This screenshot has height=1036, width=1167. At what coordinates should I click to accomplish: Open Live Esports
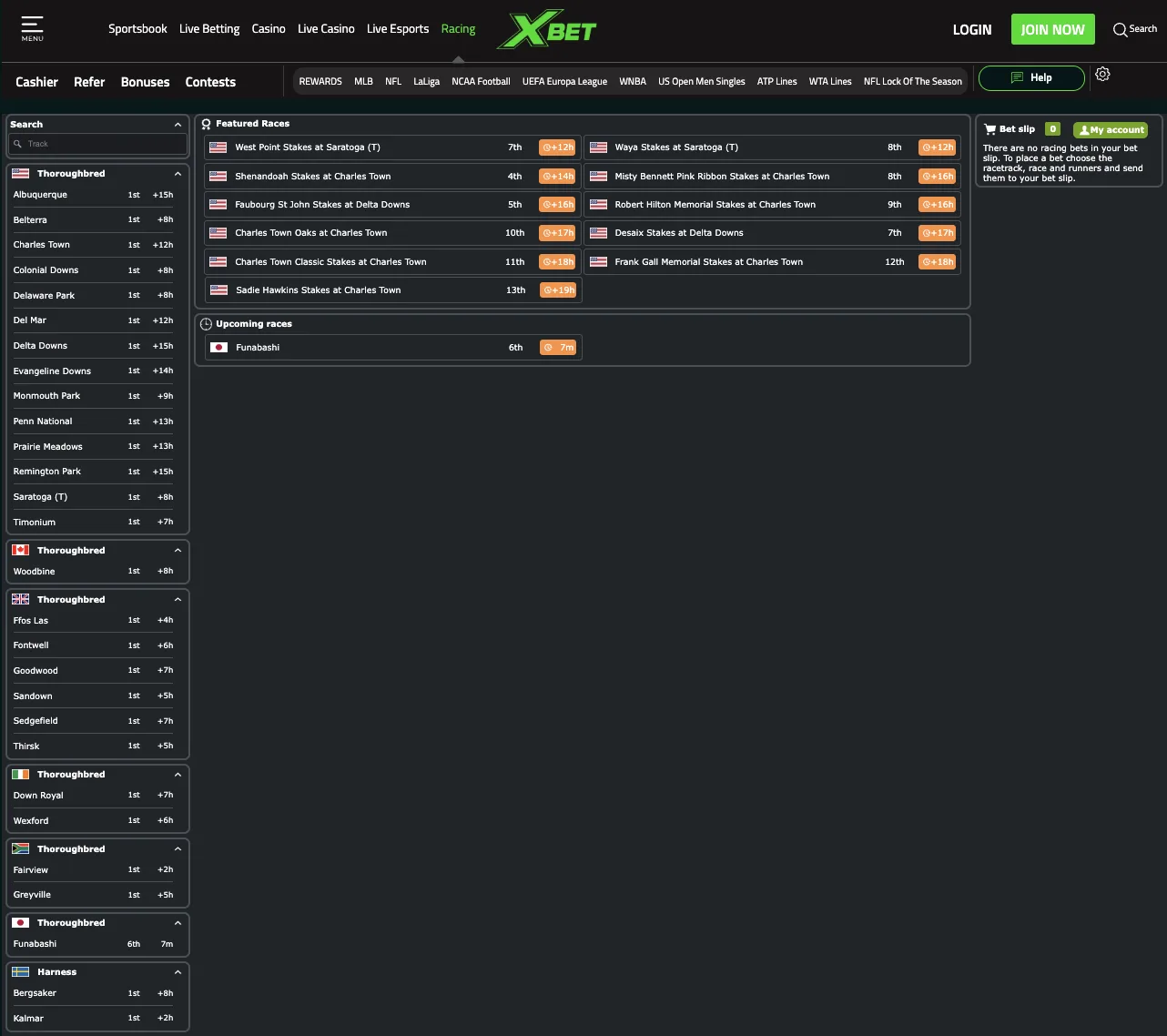[398, 29]
